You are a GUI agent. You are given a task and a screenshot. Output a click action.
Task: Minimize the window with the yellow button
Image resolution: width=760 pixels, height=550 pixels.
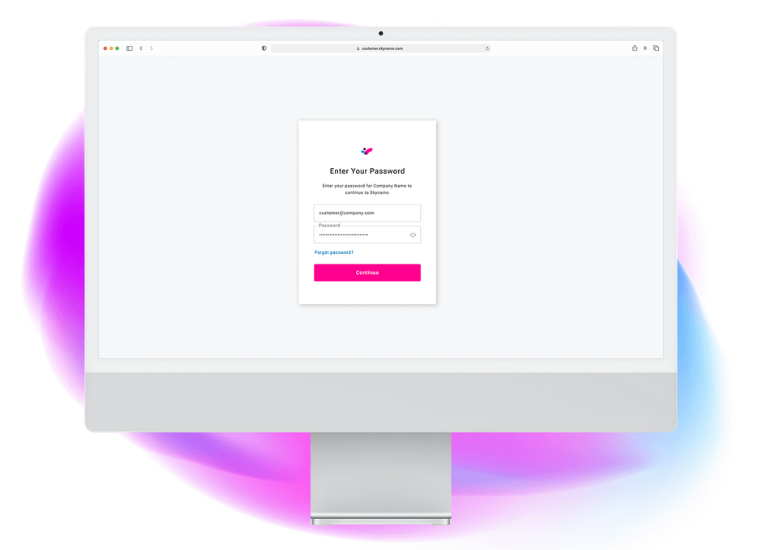click(x=111, y=48)
